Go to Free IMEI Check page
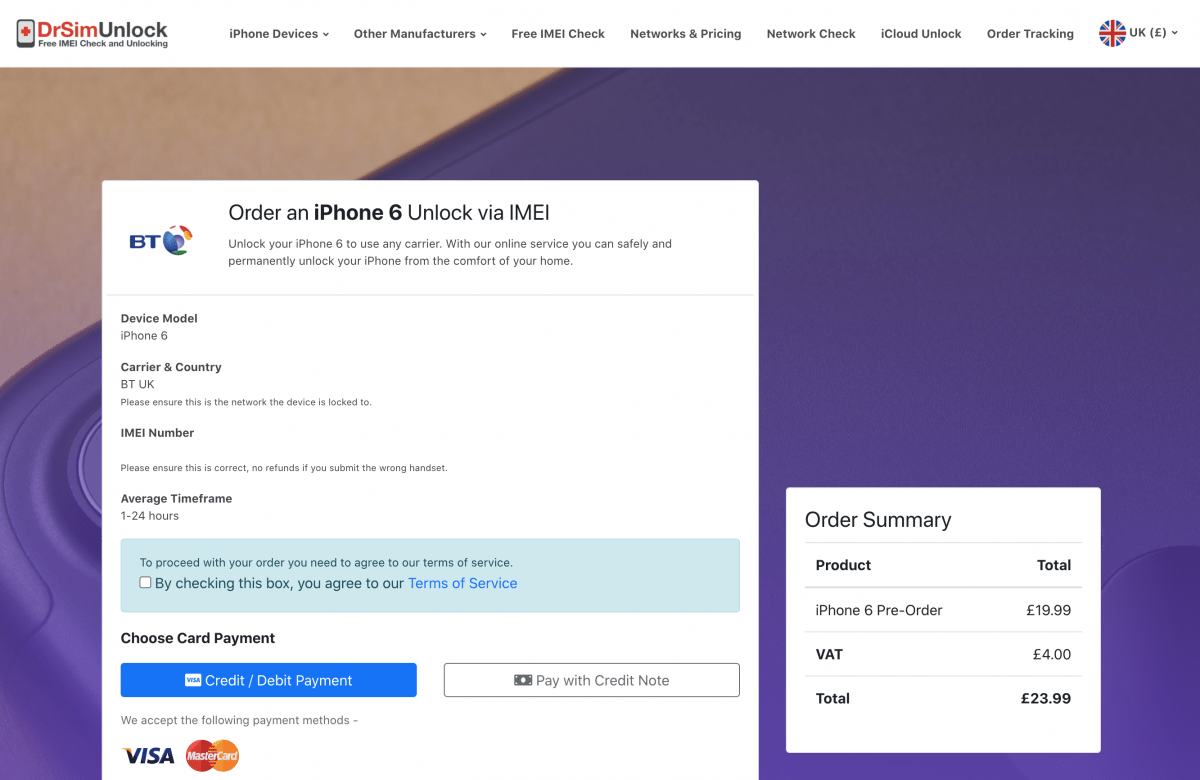 [x=558, y=33]
